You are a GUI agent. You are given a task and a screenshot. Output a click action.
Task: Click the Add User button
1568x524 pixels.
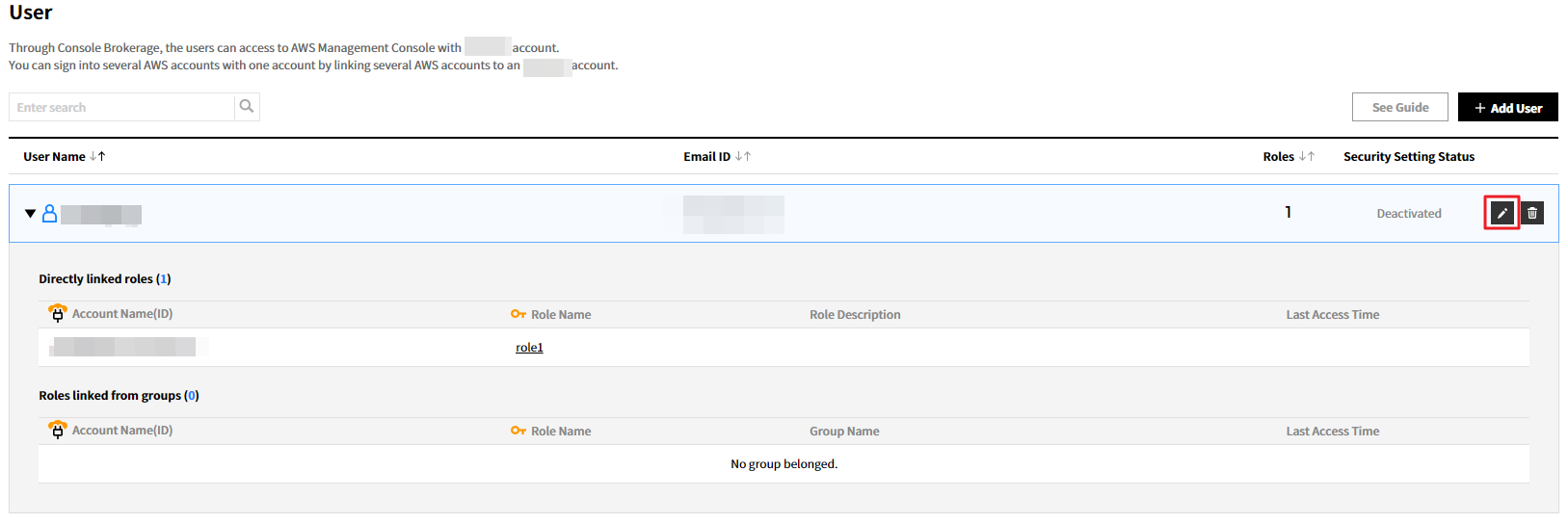[1507, 108]
